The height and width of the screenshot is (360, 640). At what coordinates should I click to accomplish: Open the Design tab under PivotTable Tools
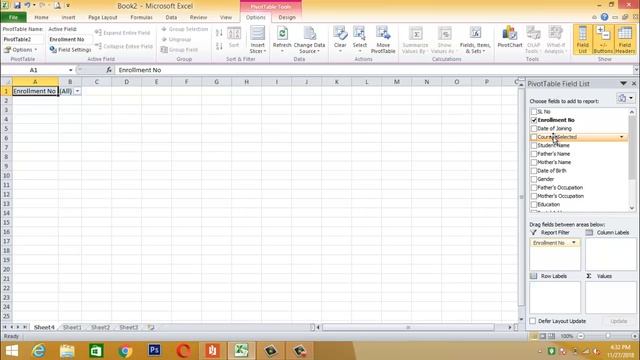pyautogui.click(x=287, y=17)
